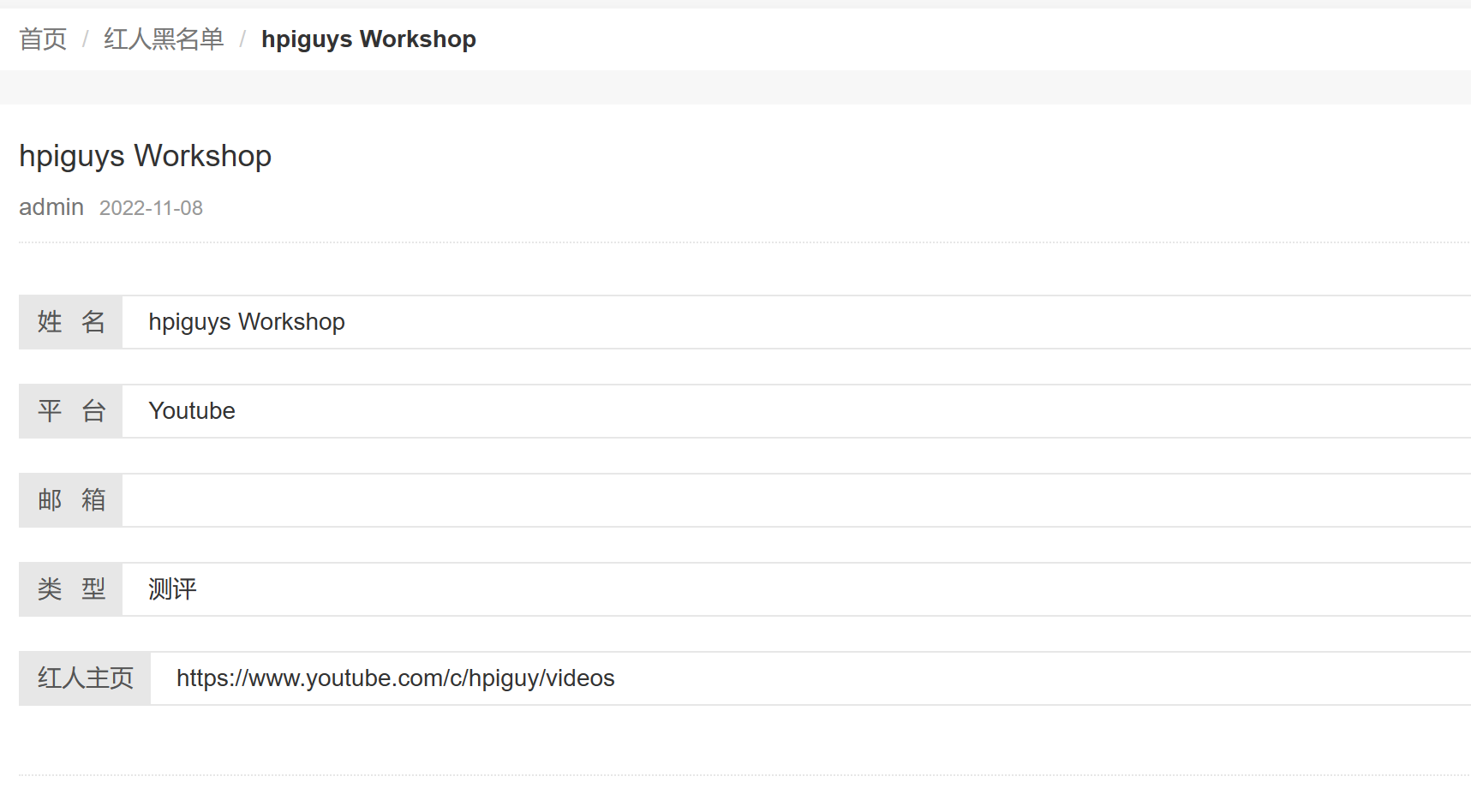
Task: Click the 姓名 field label
Action: pyautogui.click(x=71, y=322)
